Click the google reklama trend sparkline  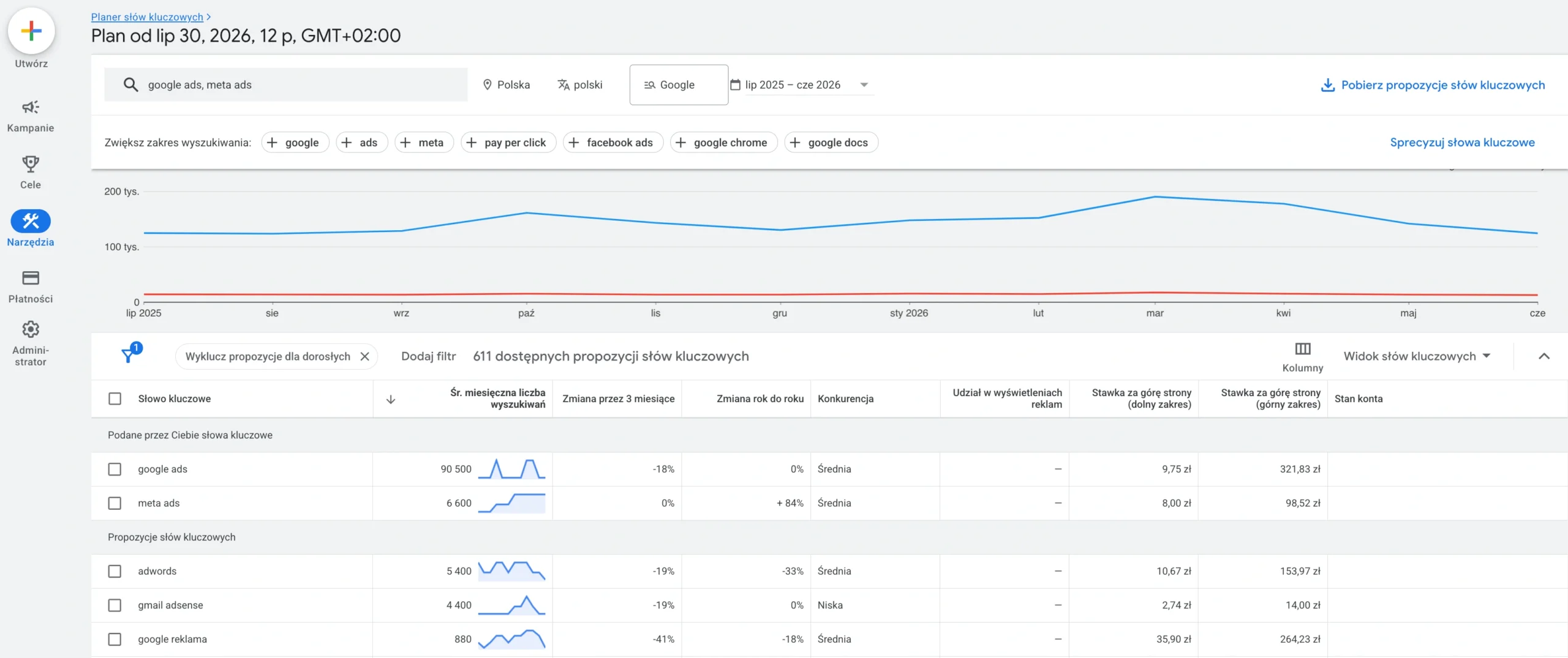click(511, 639)
